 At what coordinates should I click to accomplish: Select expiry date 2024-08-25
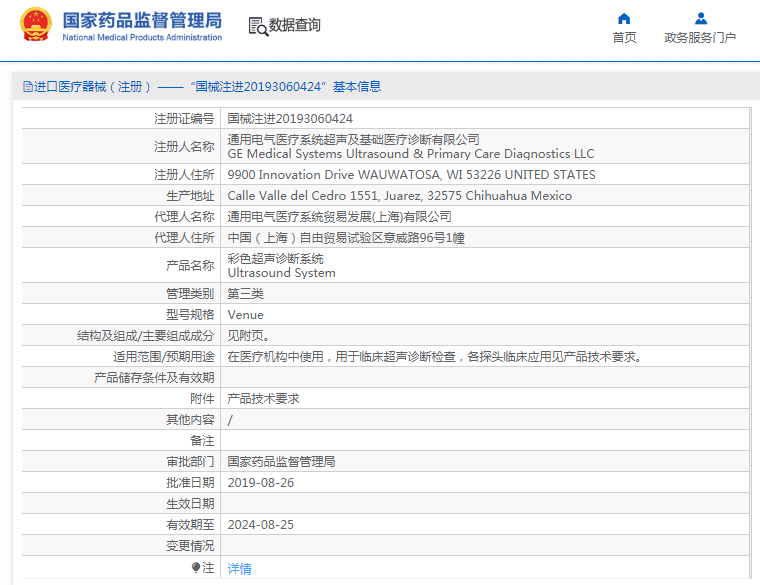[x=261, y=525]
